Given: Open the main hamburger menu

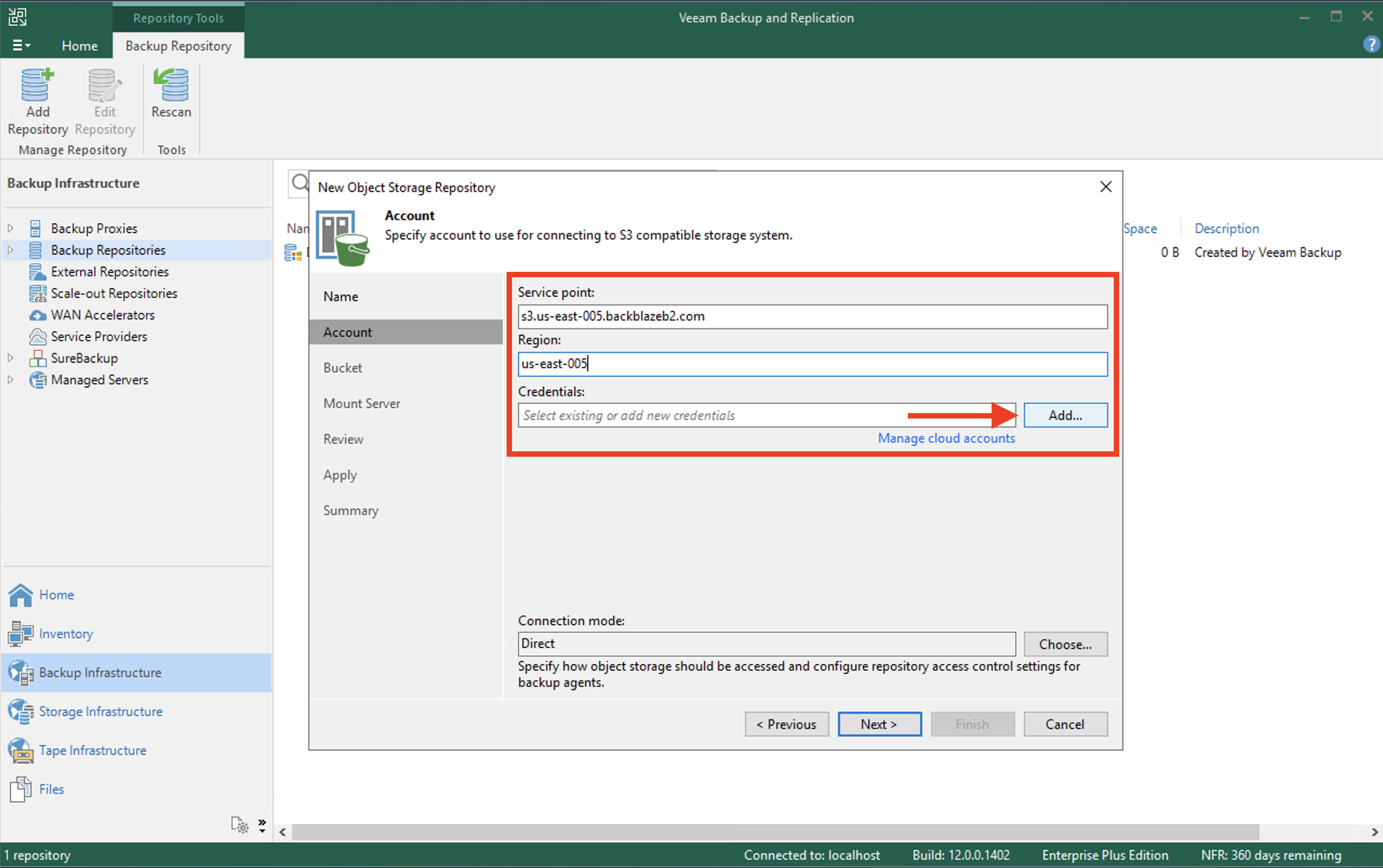Looking at the screenshot, I should [21, 45].
